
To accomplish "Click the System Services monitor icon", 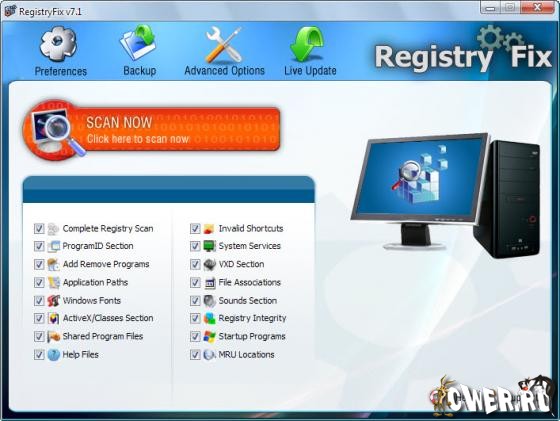I will tap(209, 246).
